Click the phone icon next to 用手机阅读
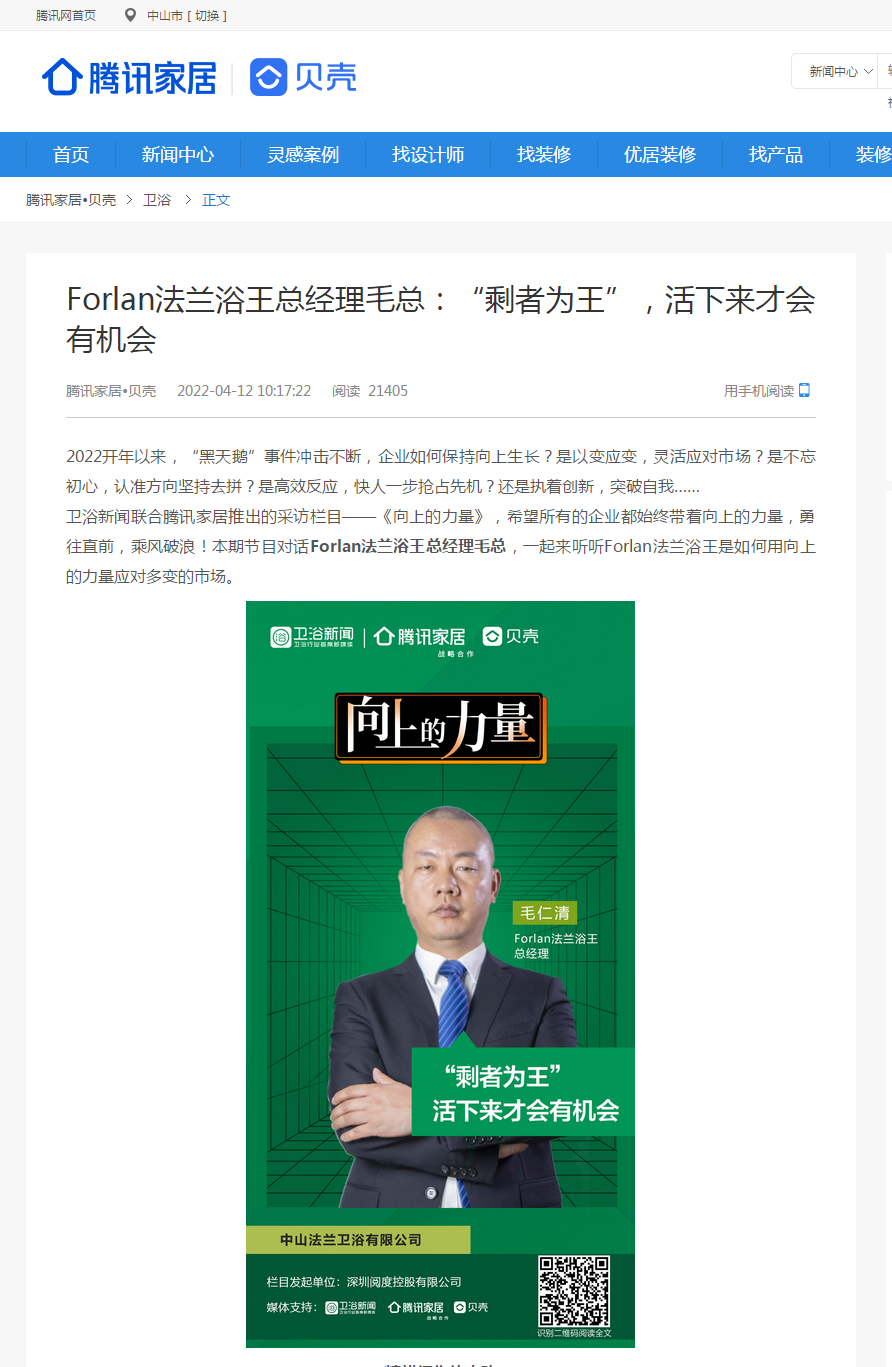Viewport: 892px width, 1367px height. pyautogui.click(x=804, y=390)
